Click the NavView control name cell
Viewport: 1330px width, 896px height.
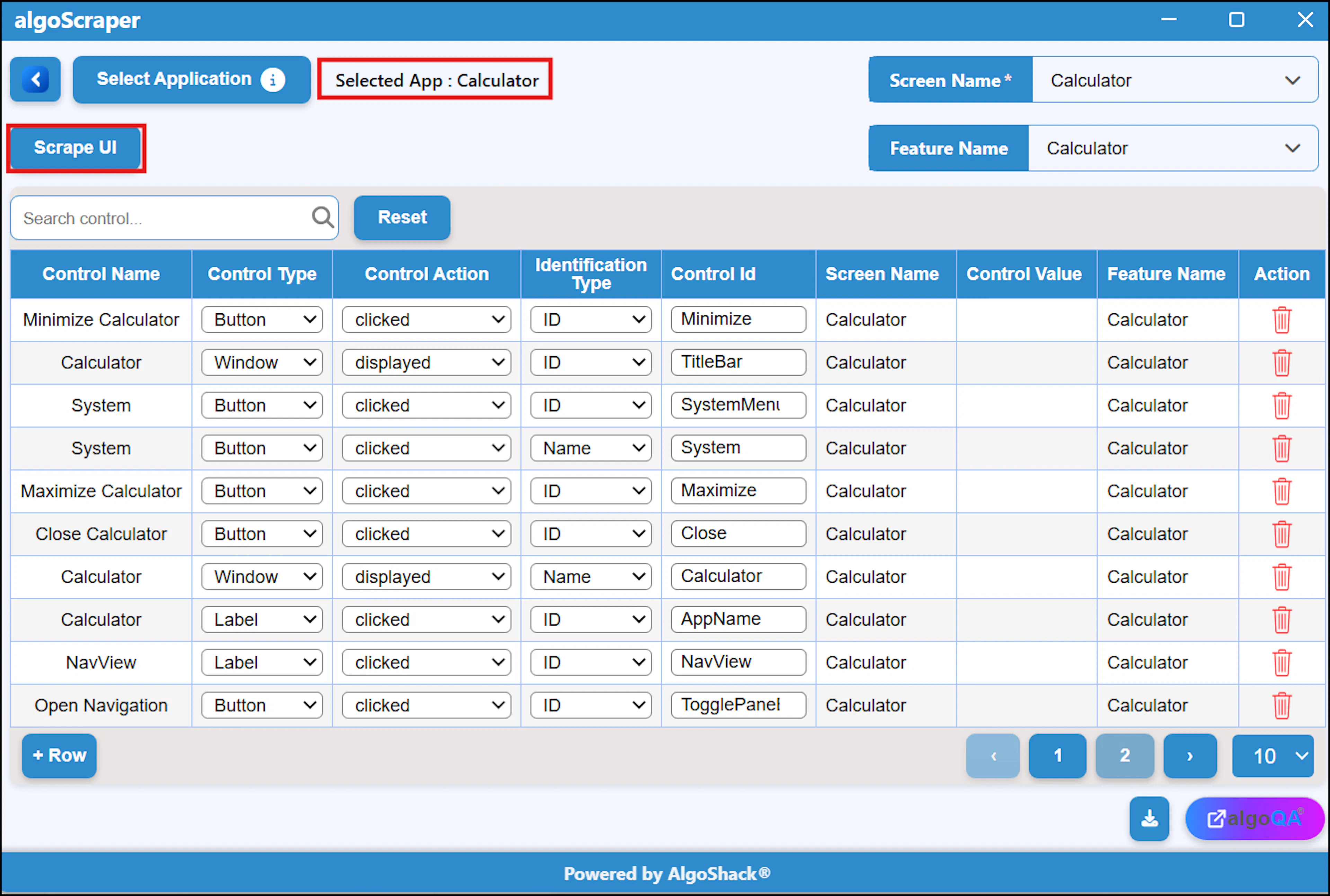pos(101,663)
